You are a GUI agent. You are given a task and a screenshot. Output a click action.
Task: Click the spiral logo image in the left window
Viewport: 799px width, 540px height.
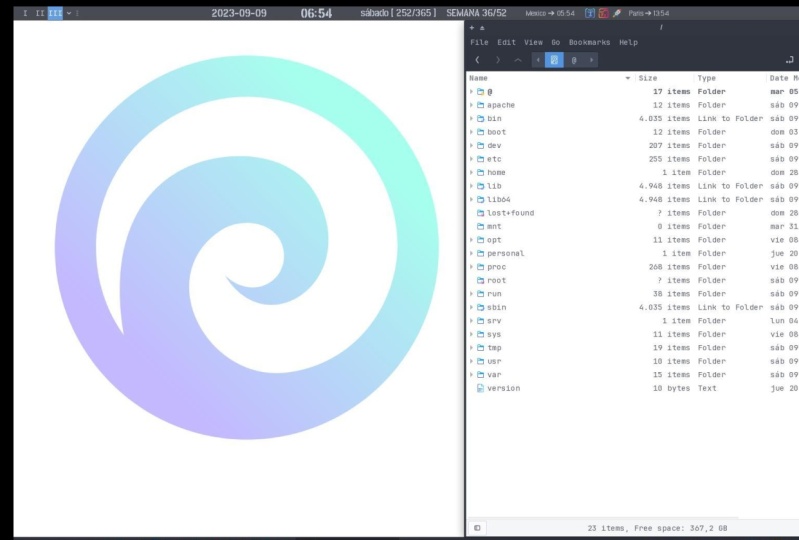247,248
